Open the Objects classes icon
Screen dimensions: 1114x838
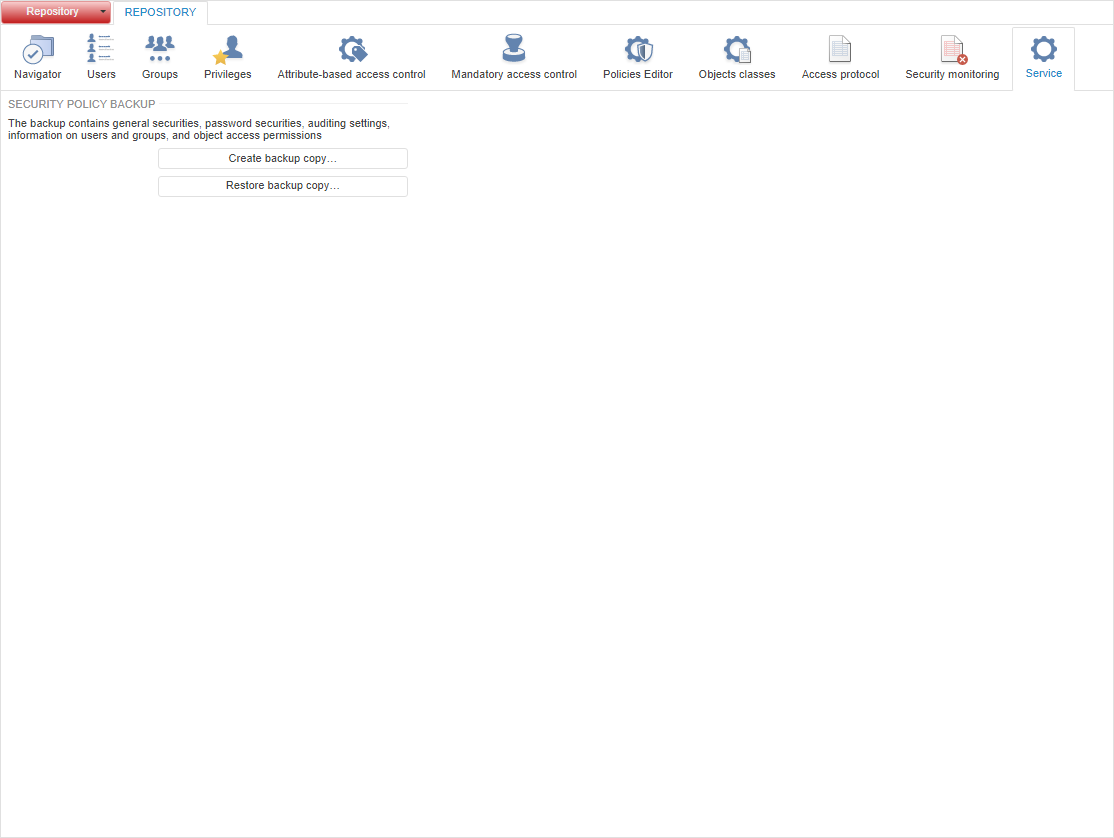click(737, 49)
